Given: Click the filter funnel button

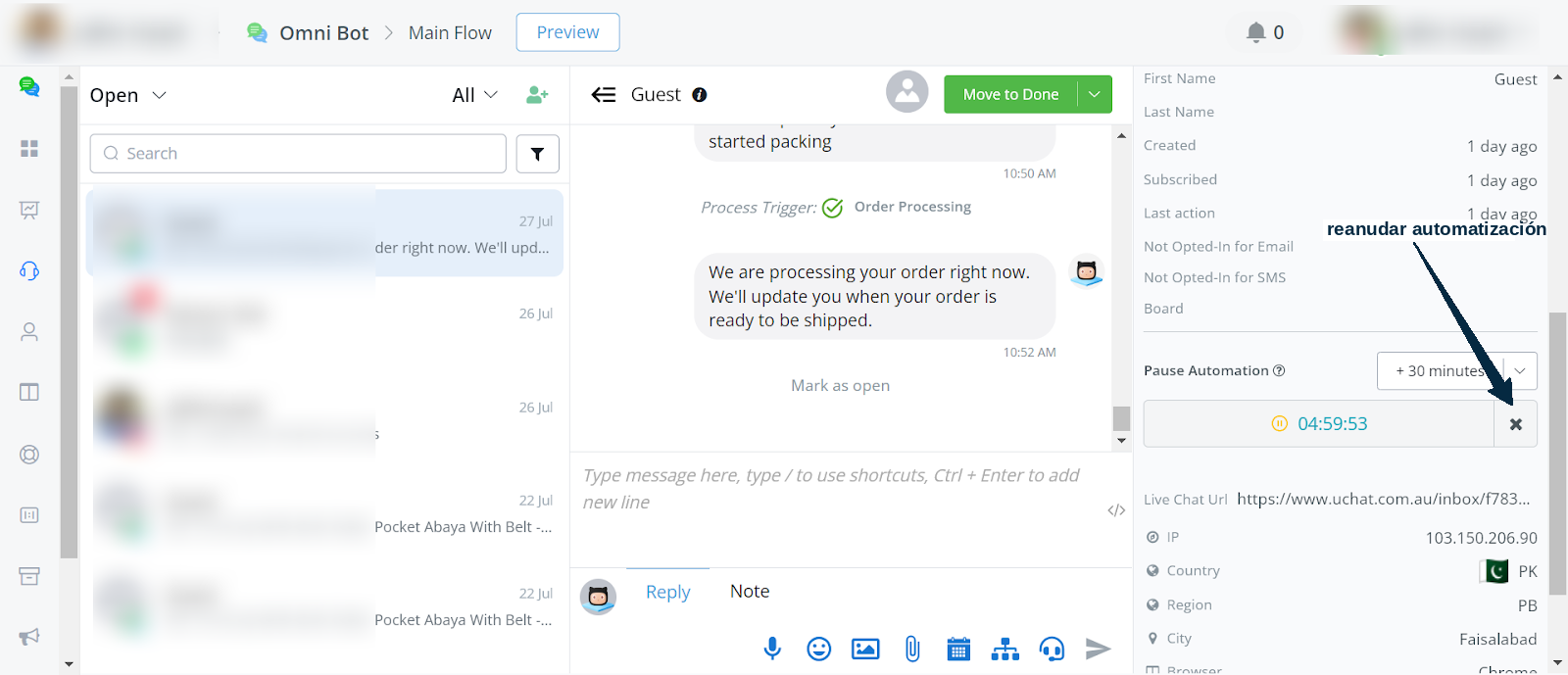Looking at the screenshot, I should [538, 154].
